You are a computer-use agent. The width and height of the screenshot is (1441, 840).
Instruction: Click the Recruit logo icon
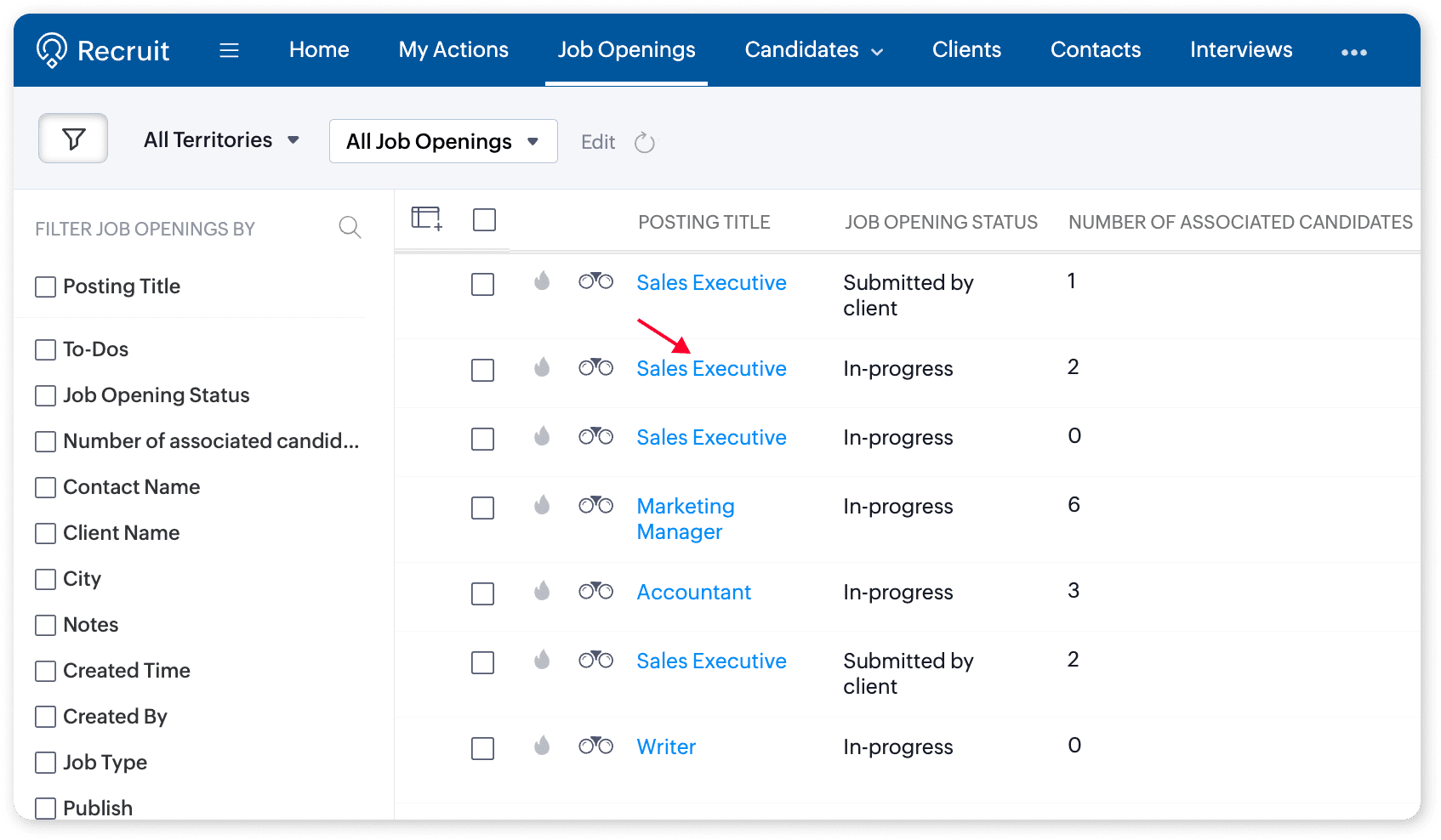(52, 50)
